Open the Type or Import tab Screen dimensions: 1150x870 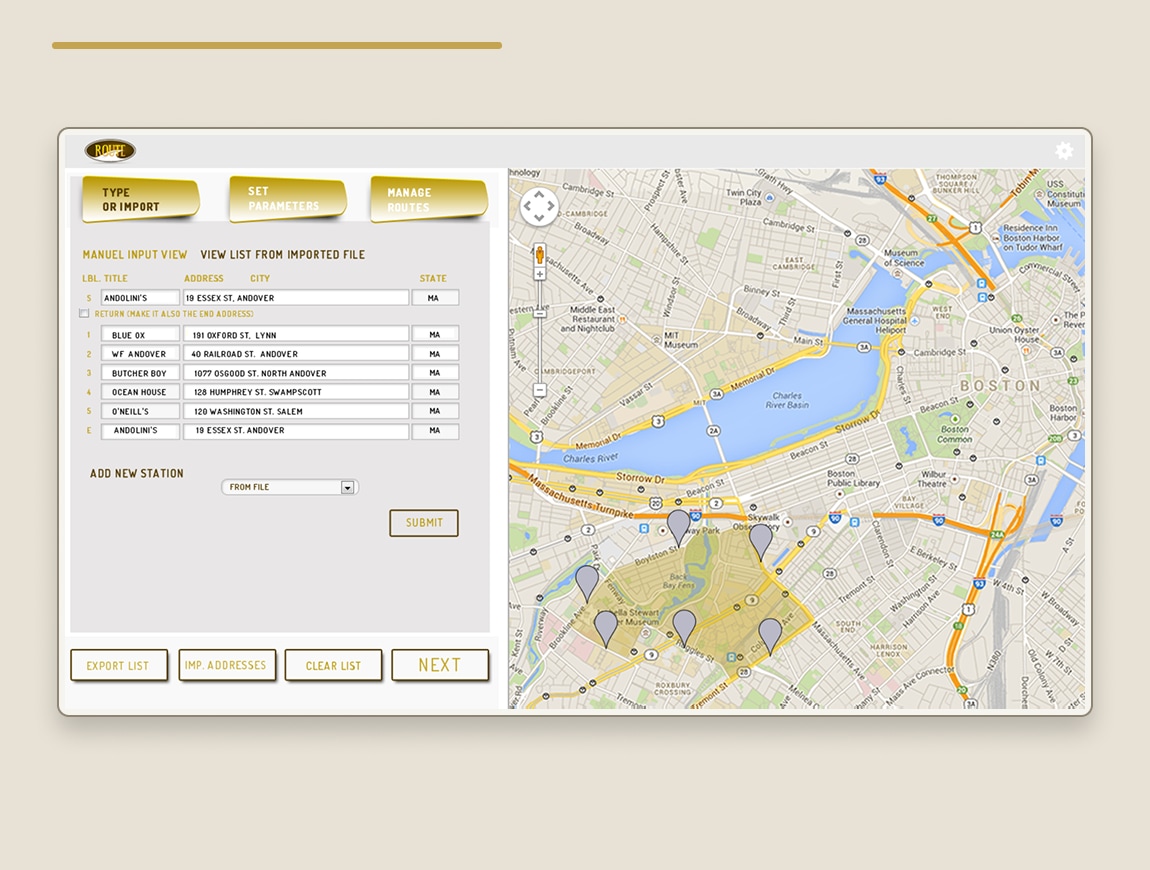[x=140, y=199]
